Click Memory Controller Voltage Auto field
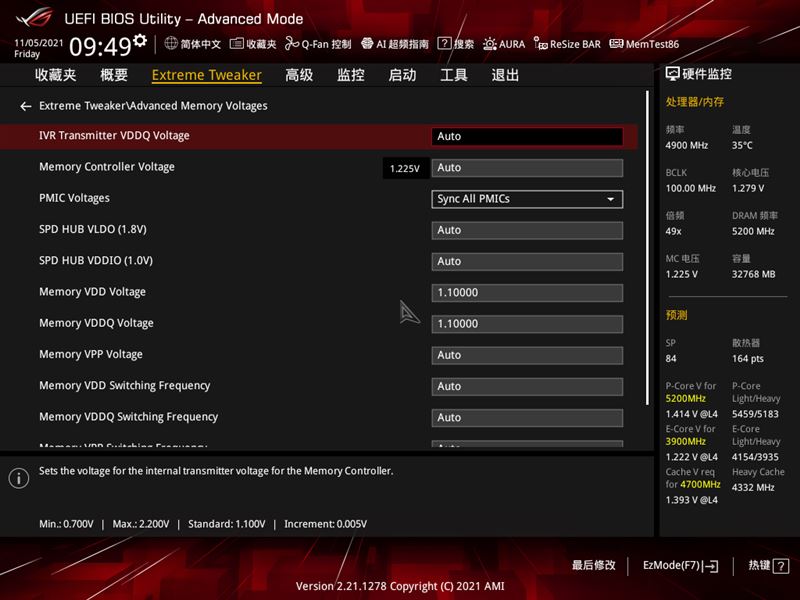 click(x=527, y=168)
